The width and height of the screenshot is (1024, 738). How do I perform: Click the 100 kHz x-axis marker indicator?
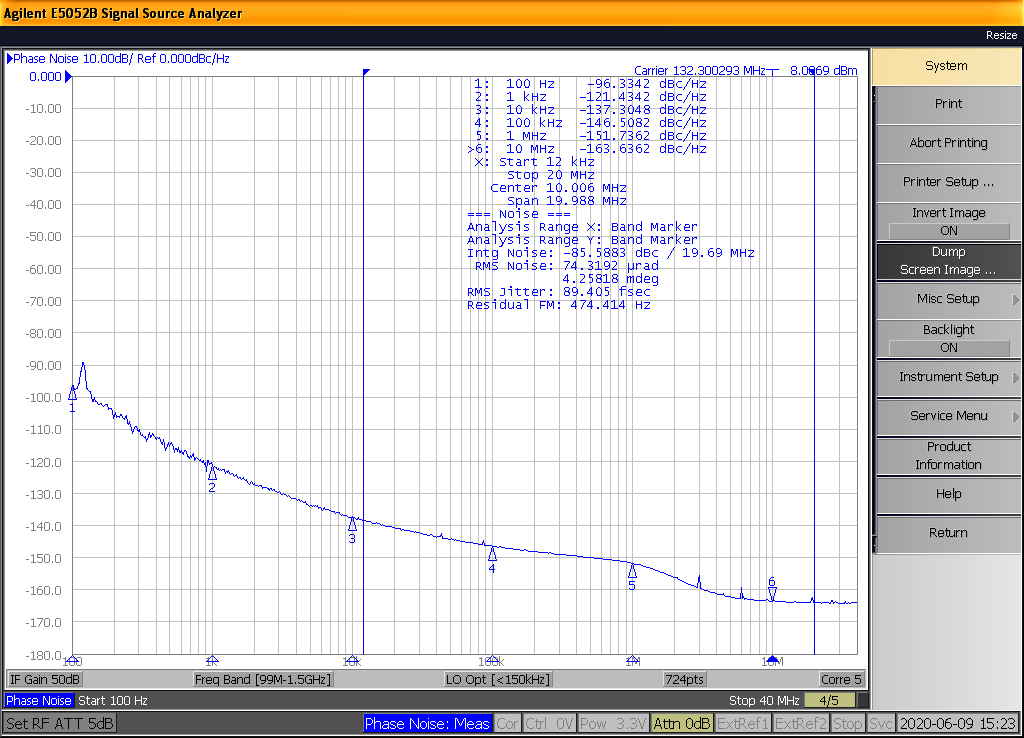492,660
